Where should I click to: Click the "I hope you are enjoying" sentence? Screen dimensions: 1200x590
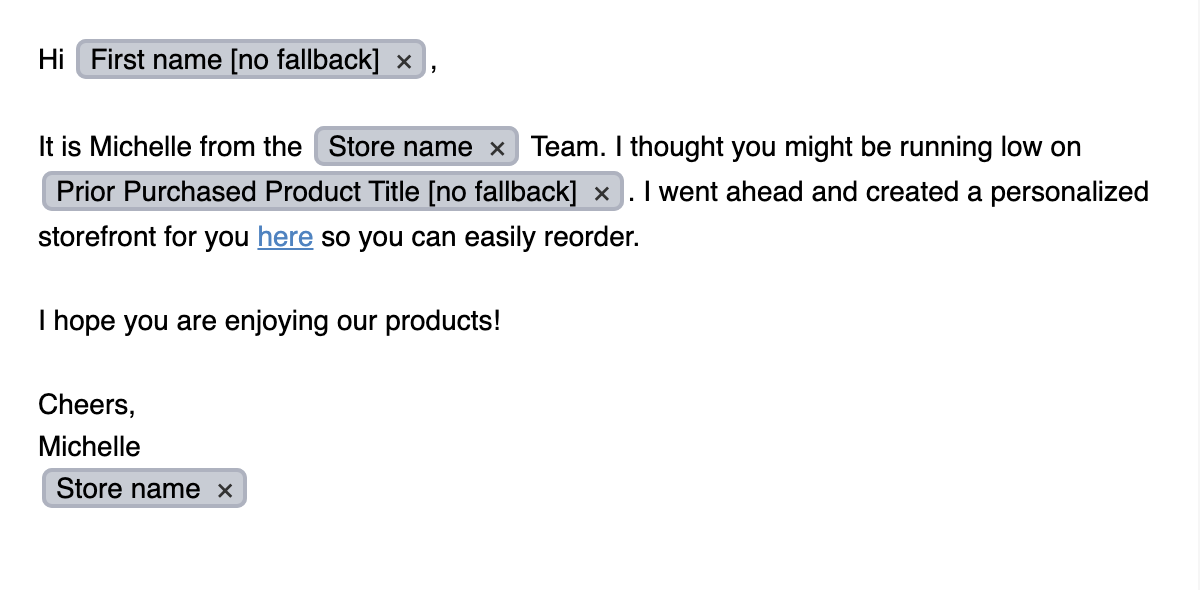point(200,321)
